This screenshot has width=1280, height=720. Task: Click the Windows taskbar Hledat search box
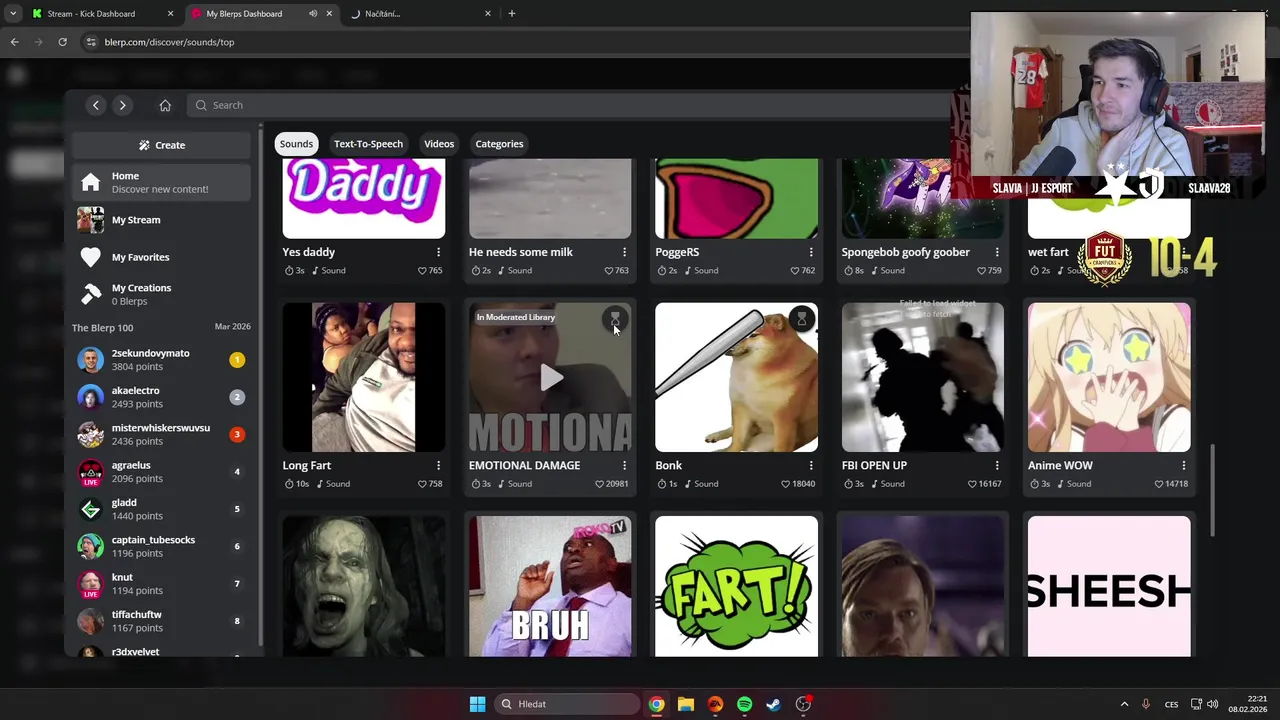568,704
